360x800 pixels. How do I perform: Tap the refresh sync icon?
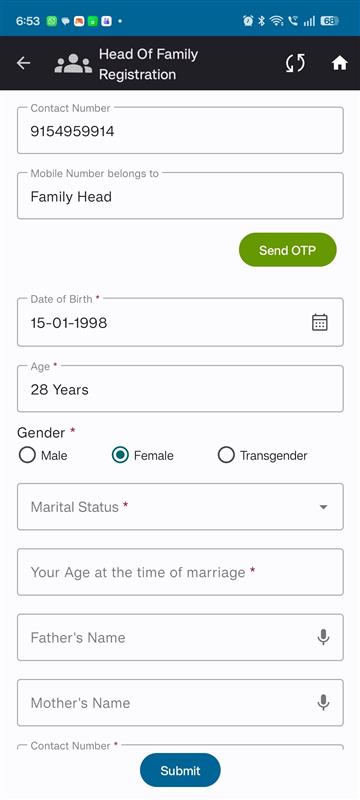pos(295,63)
